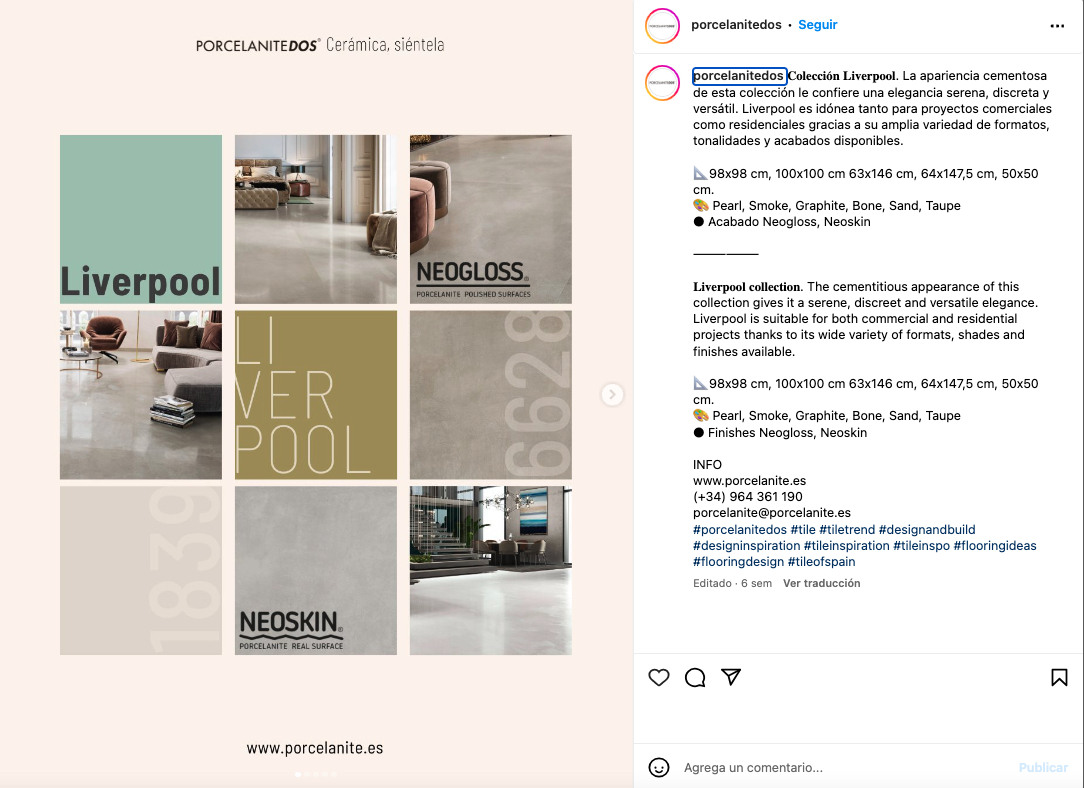Share the post using the paper plane icon
Screen dimensions: 1084x788
[731, 677]
